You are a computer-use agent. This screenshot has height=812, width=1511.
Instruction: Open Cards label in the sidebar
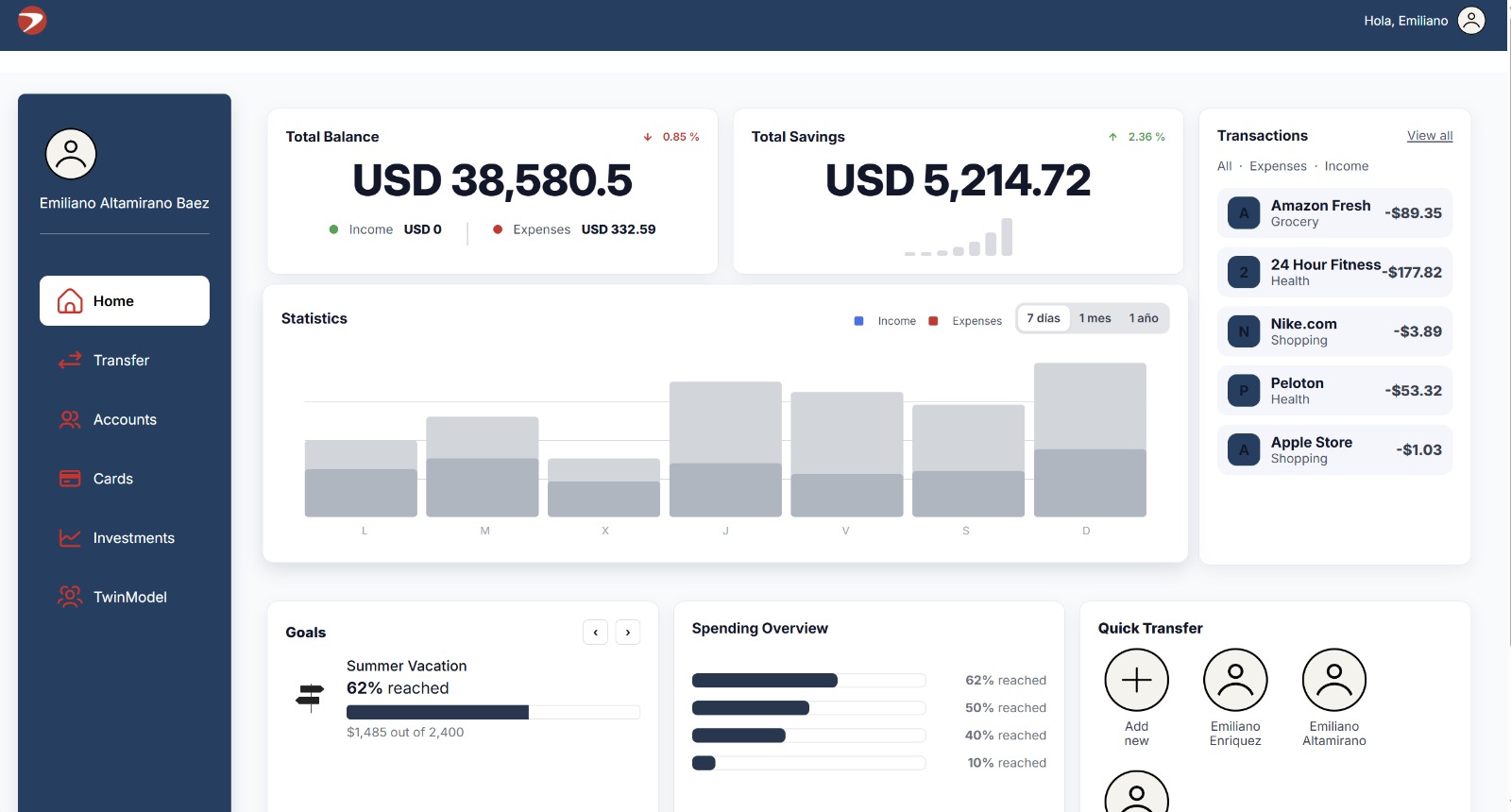tap(113, 479)
